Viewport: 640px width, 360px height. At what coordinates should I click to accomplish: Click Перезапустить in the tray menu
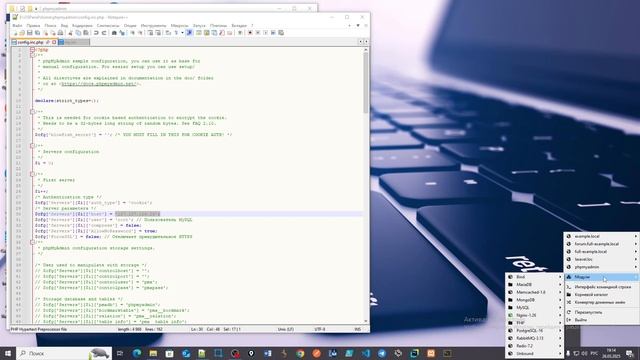pyautogui.click(x=601, y=312)
